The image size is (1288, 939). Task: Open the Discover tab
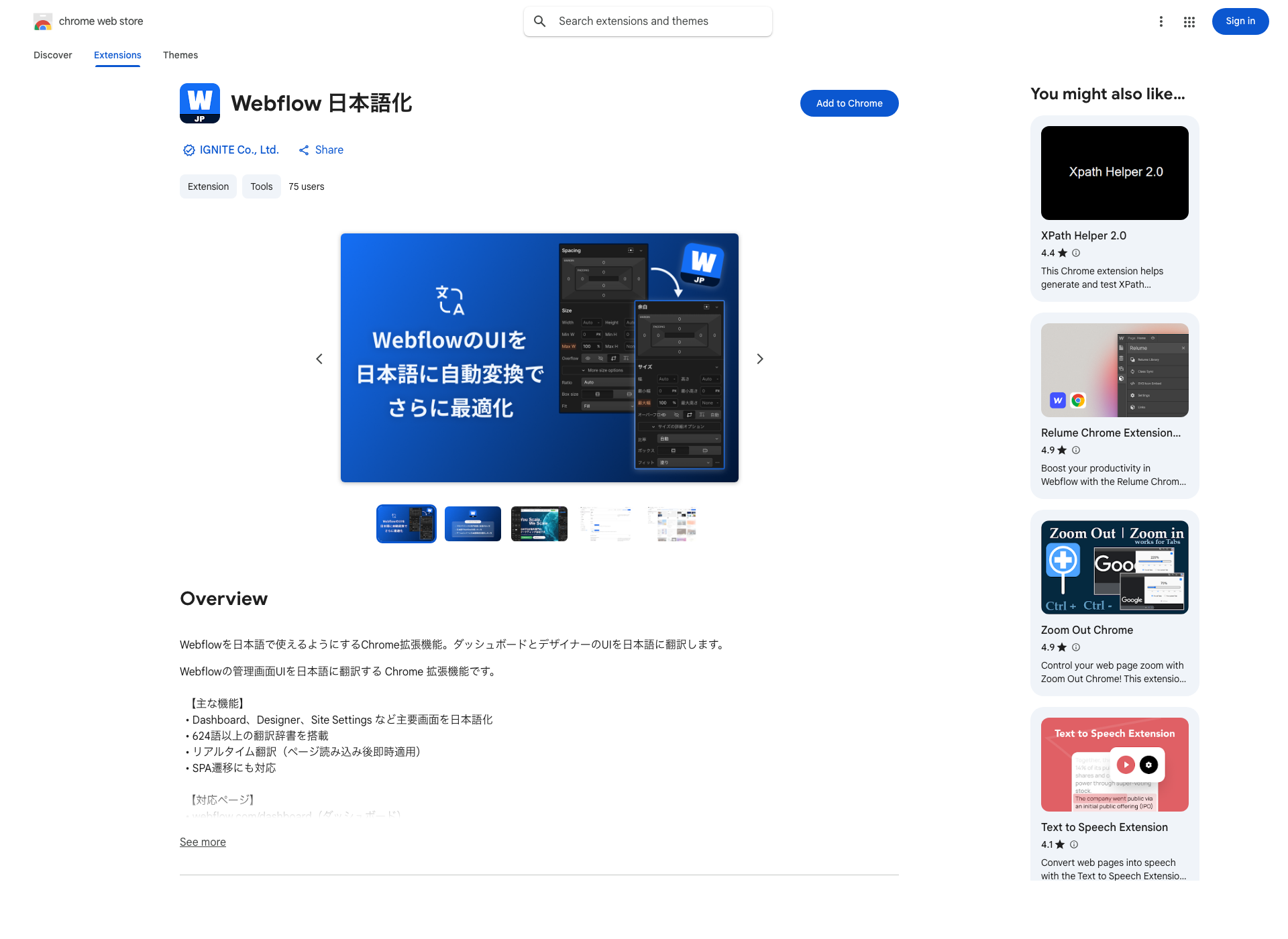click(x=53, y=55)
